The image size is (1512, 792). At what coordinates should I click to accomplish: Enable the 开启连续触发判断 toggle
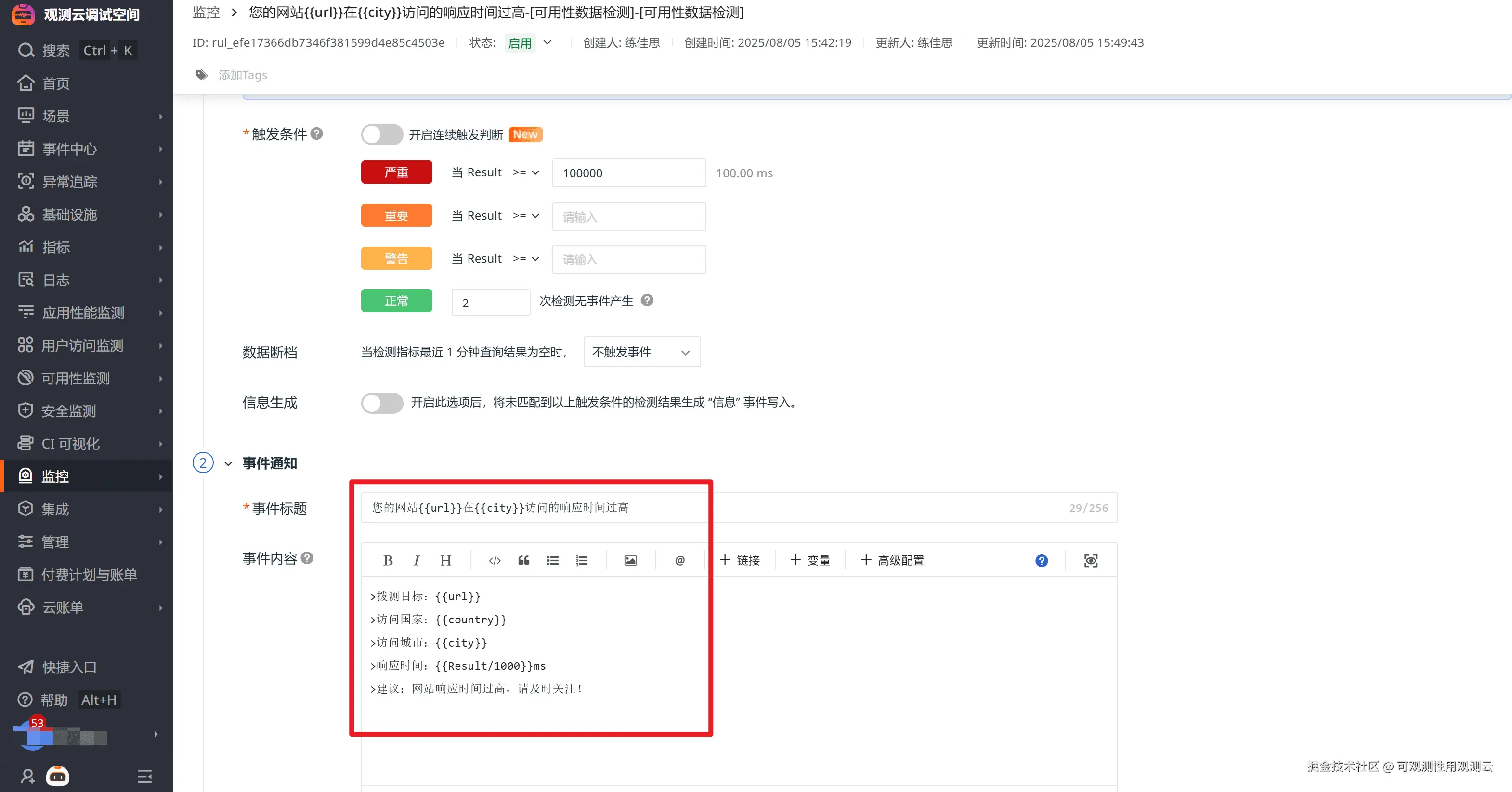pos(381,134)
